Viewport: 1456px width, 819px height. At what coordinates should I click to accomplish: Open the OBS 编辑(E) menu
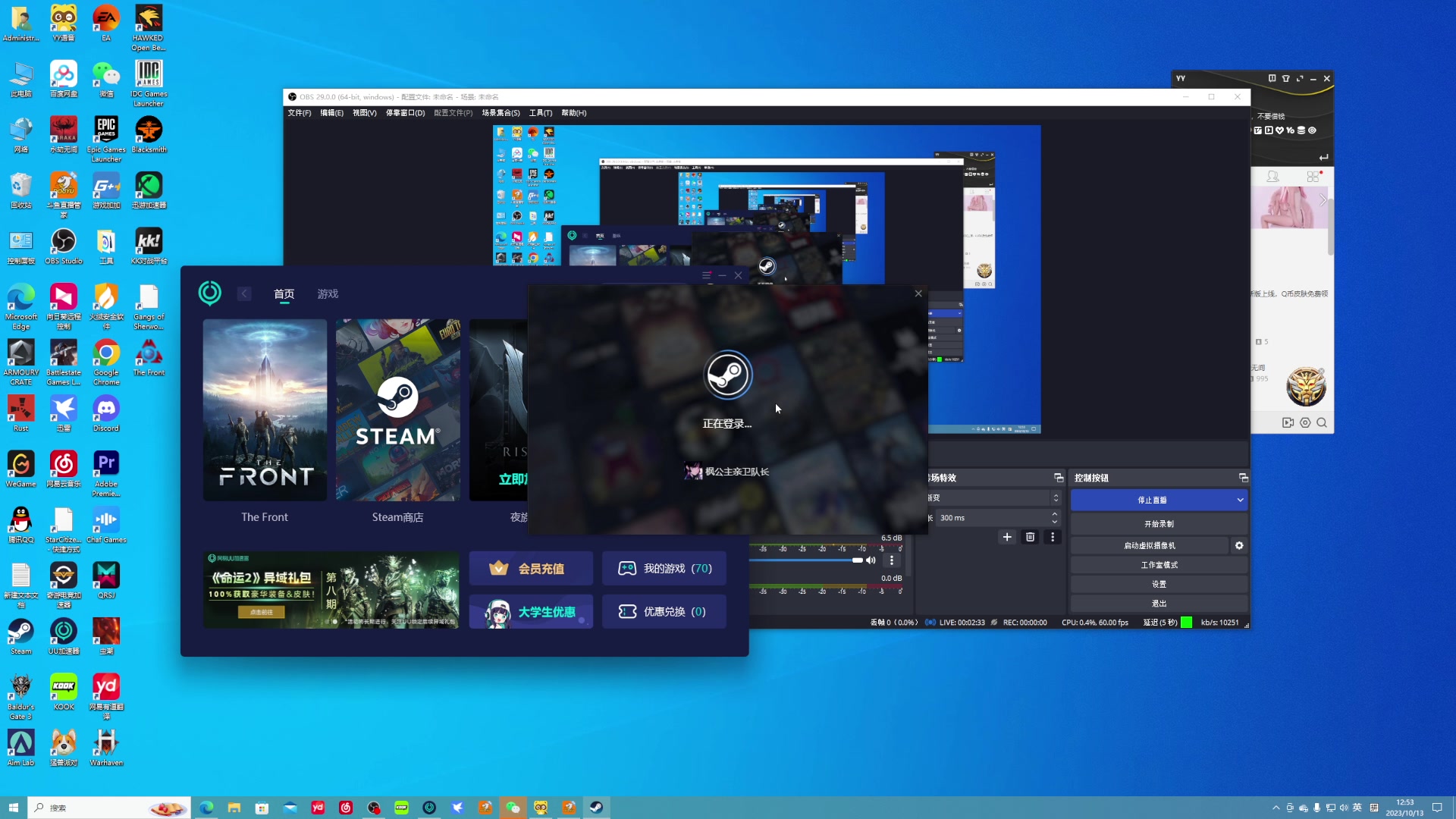point(331,113)
